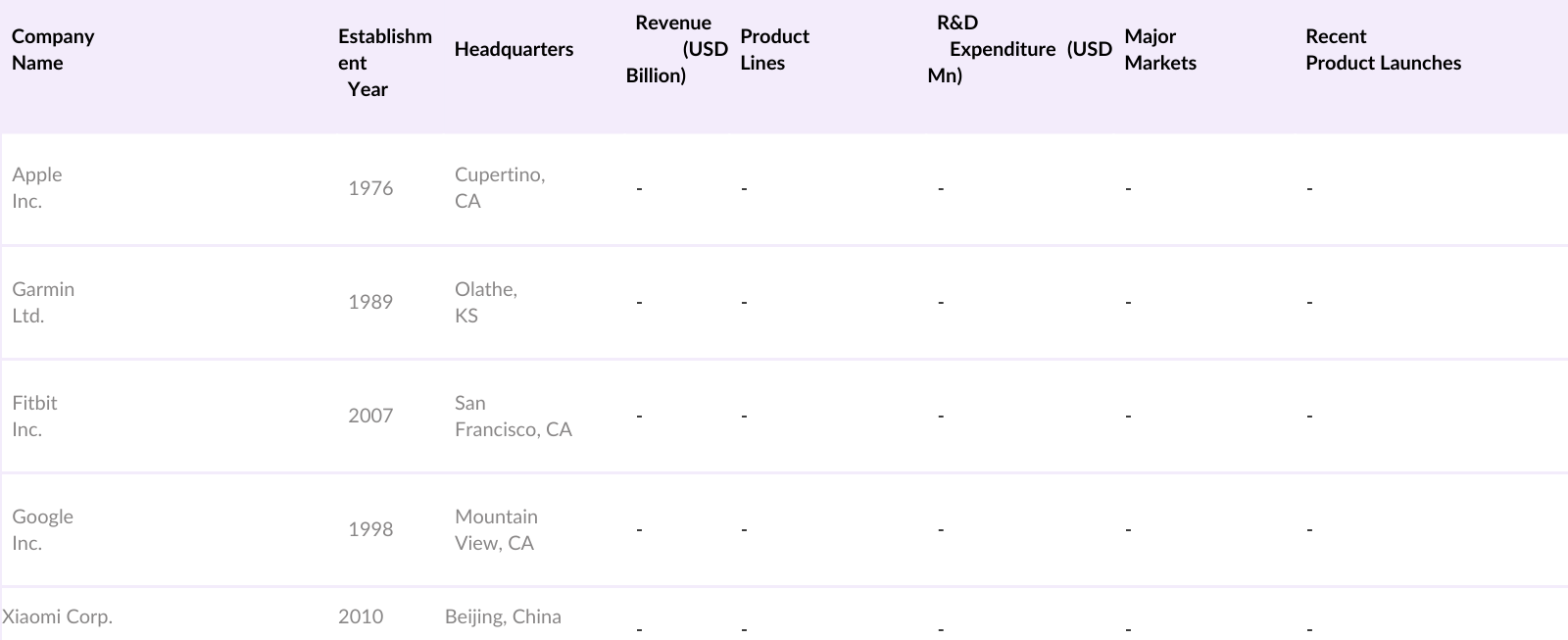The image size is (1568, 640).
Task: Select the Apple Inc. company cell
Action: coord(37,188)
